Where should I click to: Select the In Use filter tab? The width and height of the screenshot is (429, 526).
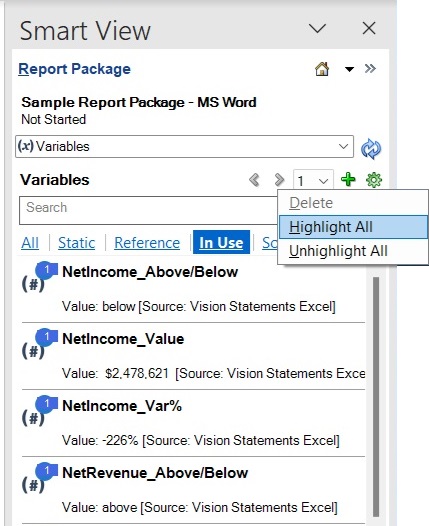click(x=221, y=242)
